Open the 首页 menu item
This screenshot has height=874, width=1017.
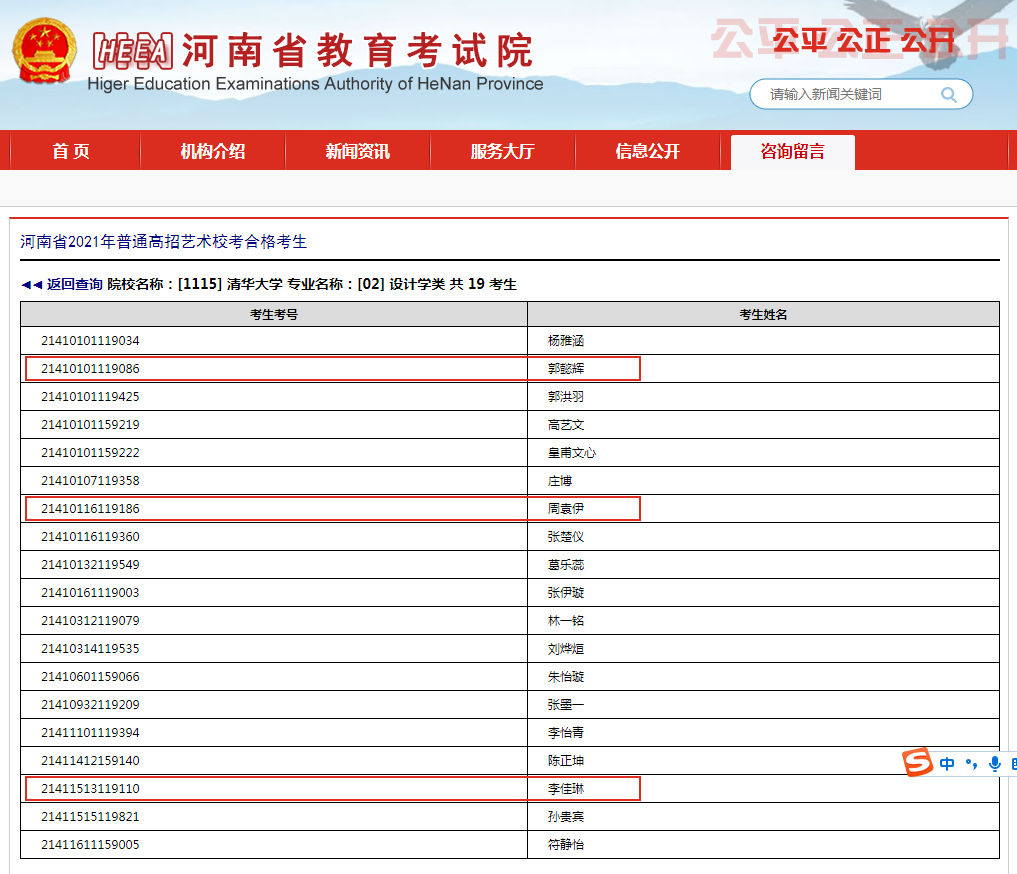[x=71, y=151]
